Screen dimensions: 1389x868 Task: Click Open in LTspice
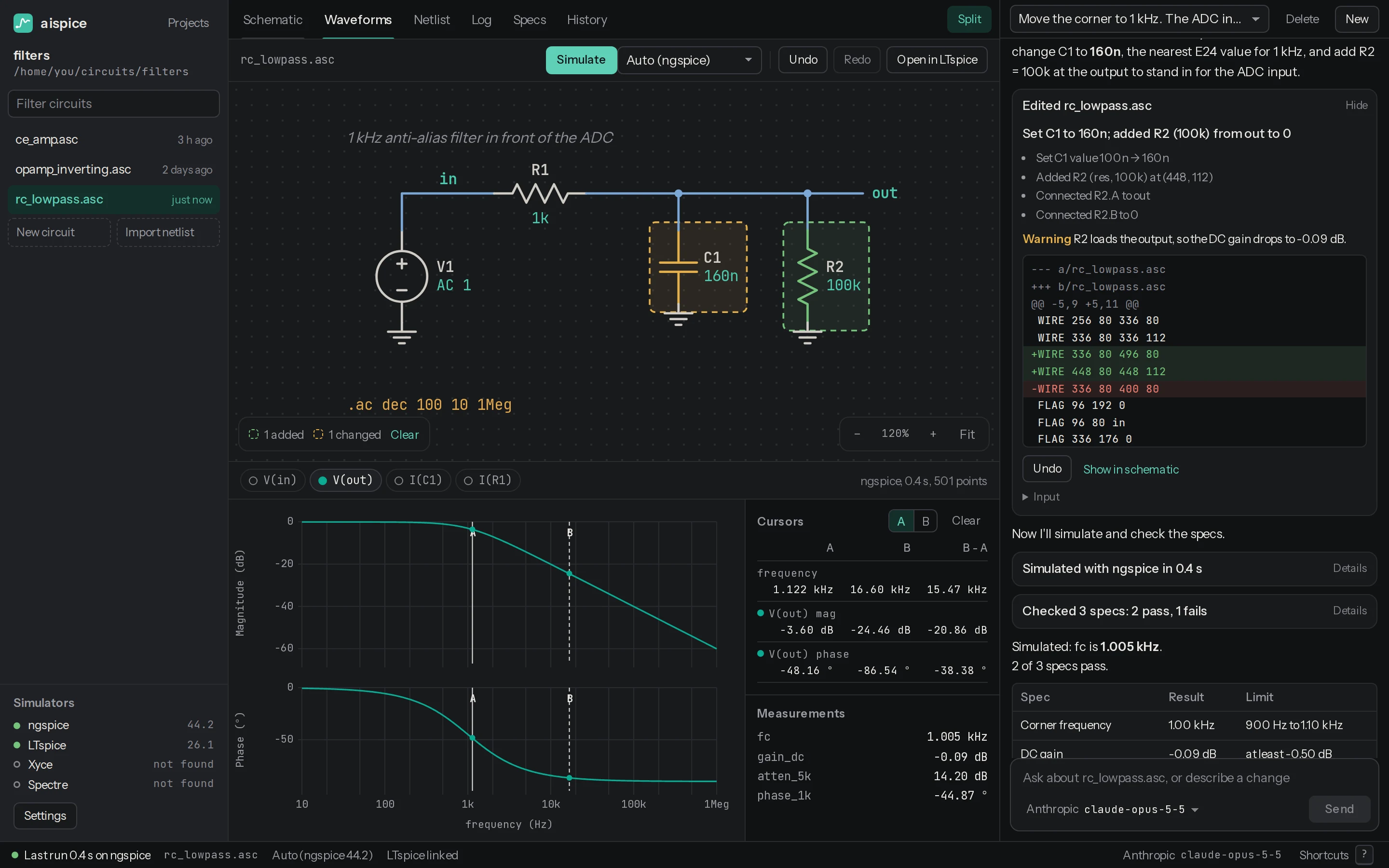pyautogui.click(x=937, y=60)
